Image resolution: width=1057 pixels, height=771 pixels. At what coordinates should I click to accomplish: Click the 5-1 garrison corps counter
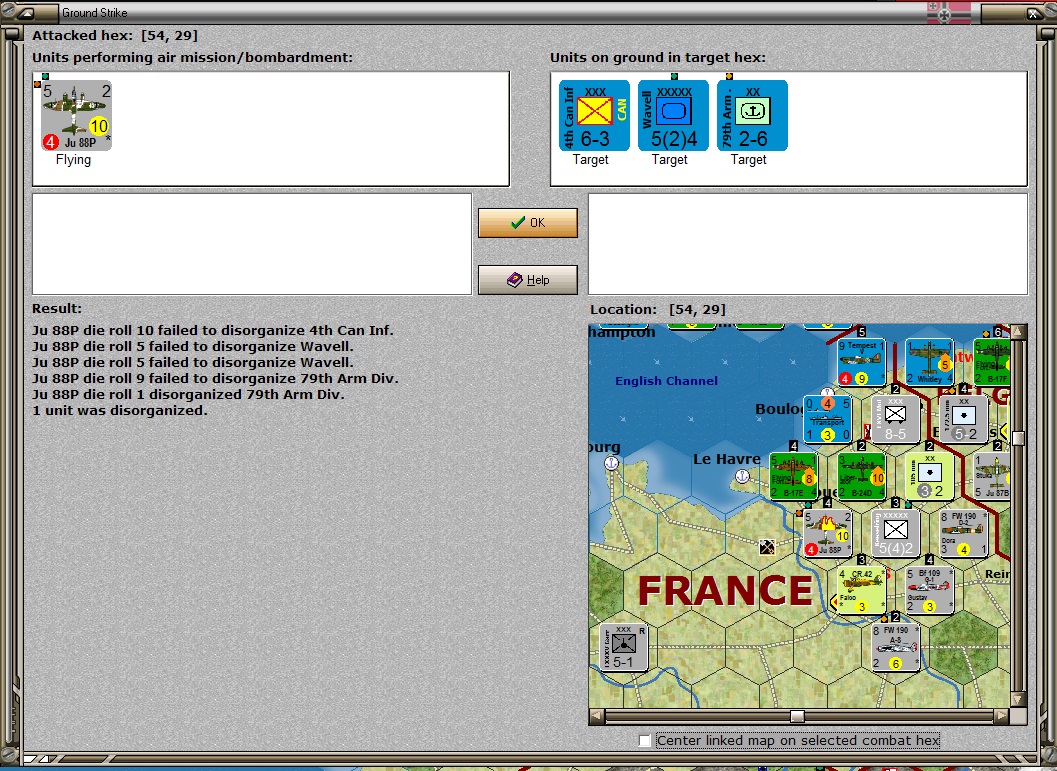624,647
